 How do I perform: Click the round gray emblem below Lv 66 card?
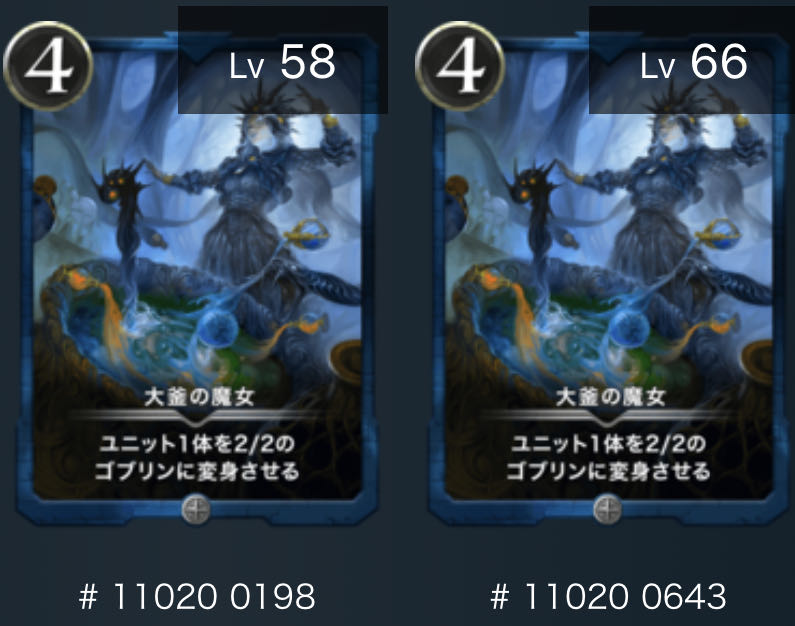[x=607, y=509]
